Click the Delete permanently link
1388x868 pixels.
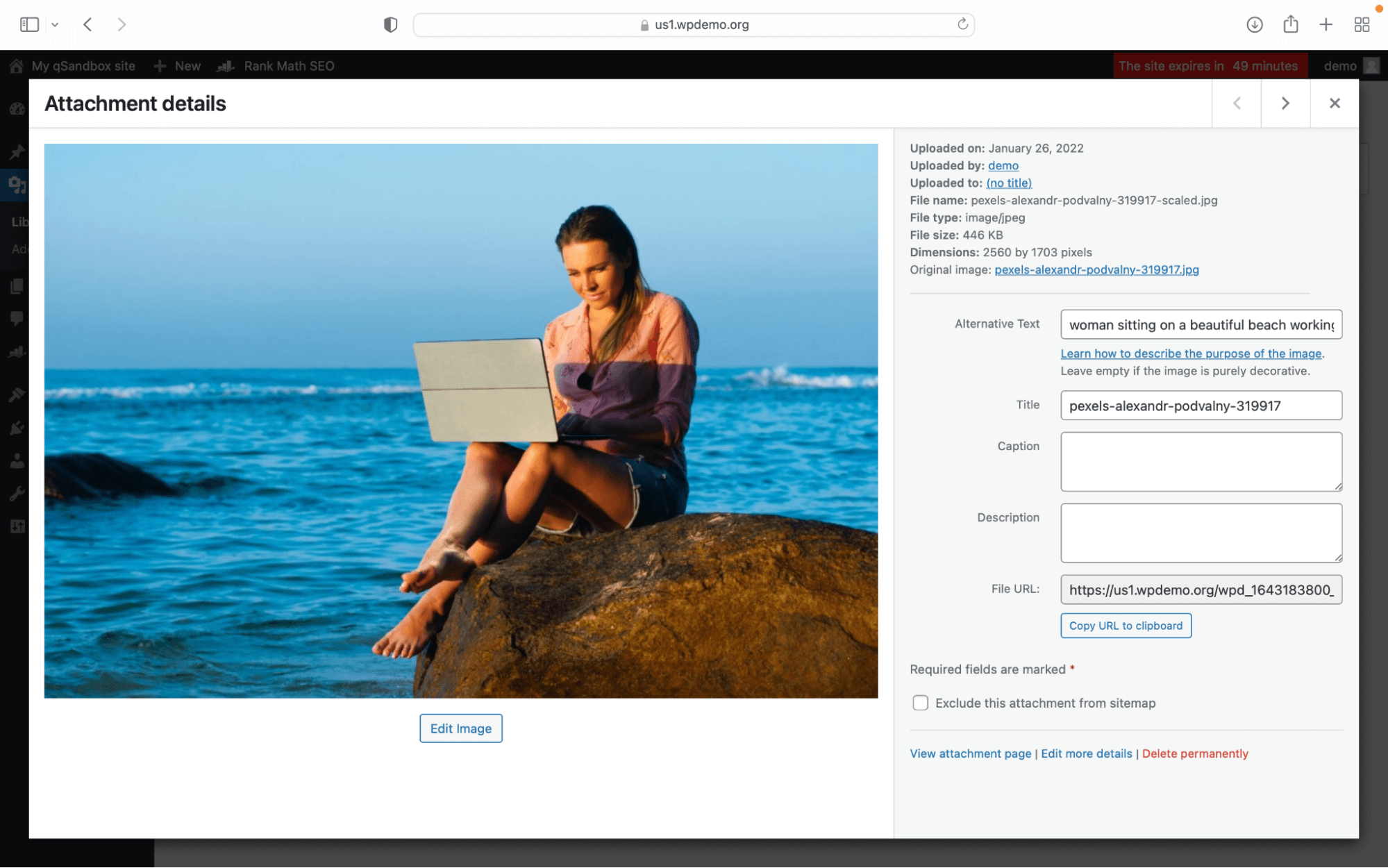click(x=1194, y=753)
